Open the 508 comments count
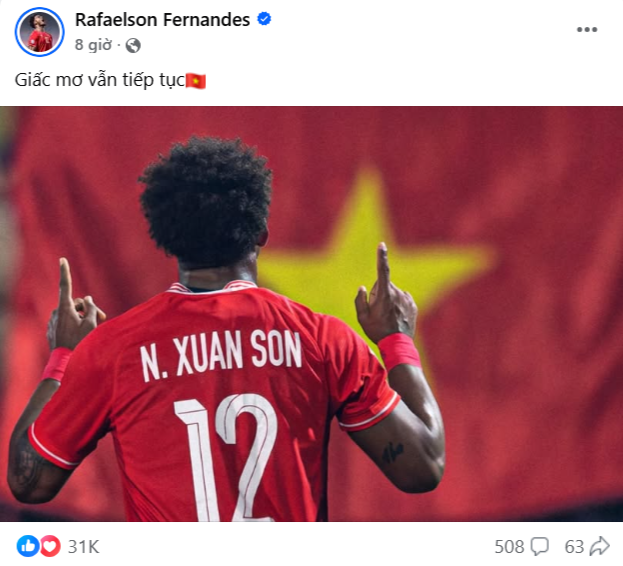Screen dimensions: 623x566 pos(509,547)
